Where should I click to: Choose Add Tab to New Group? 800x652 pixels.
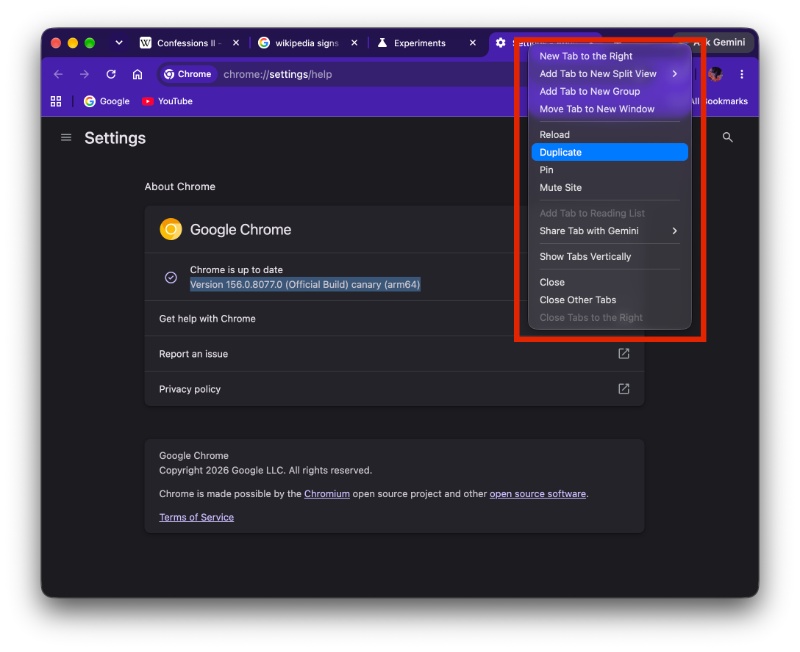click(609, 91)
